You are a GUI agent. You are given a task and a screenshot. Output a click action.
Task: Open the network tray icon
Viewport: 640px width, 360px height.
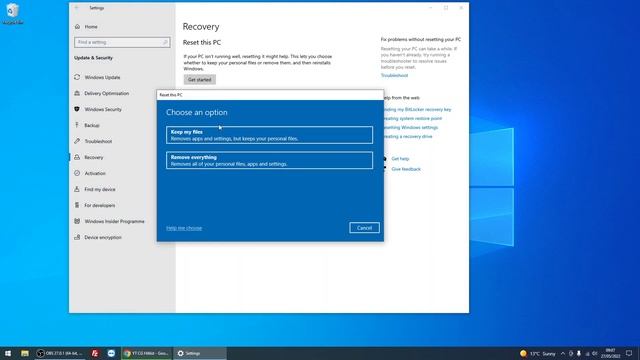pos(587,353)
